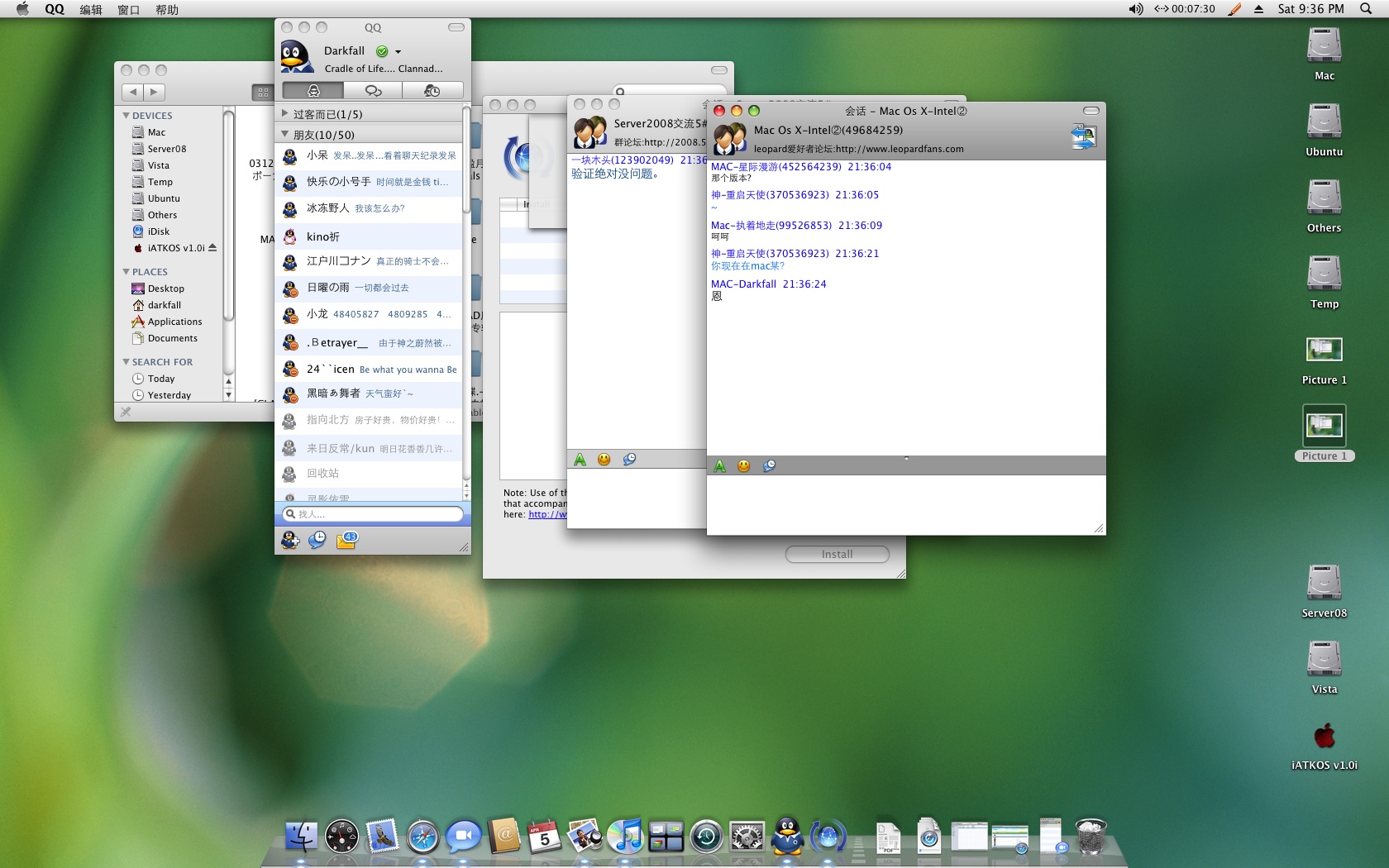Open the http link in installer note
The width and height of the screenshot is (1389, 868).
[547, 514]
